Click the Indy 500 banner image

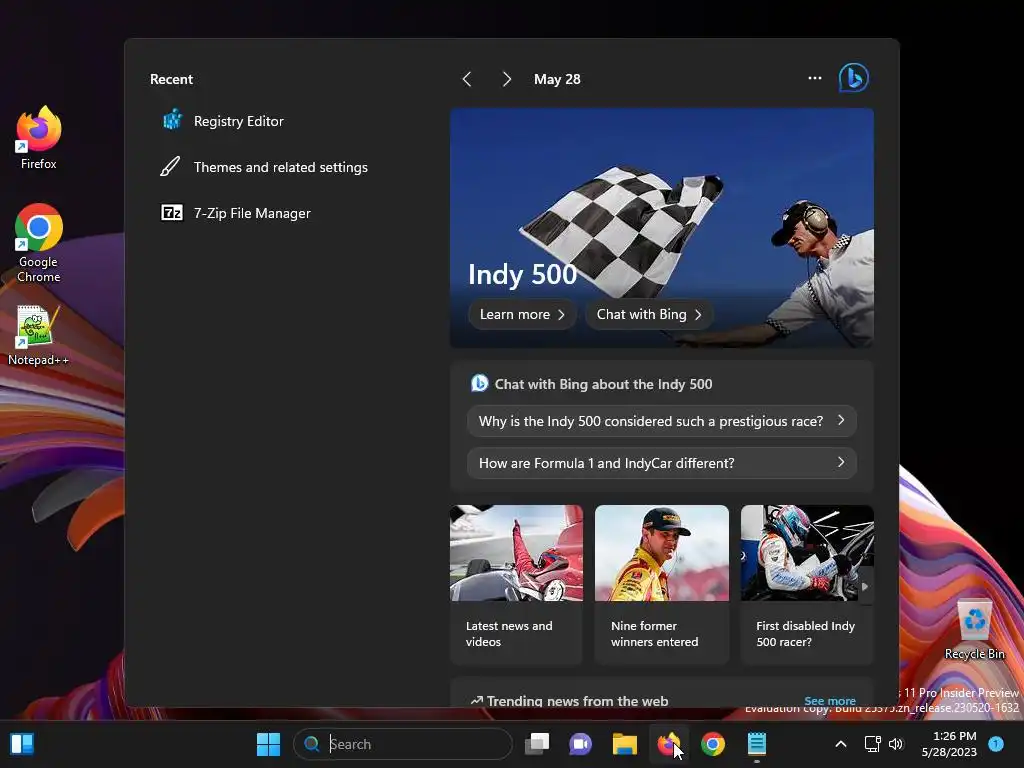coord(662,228)
